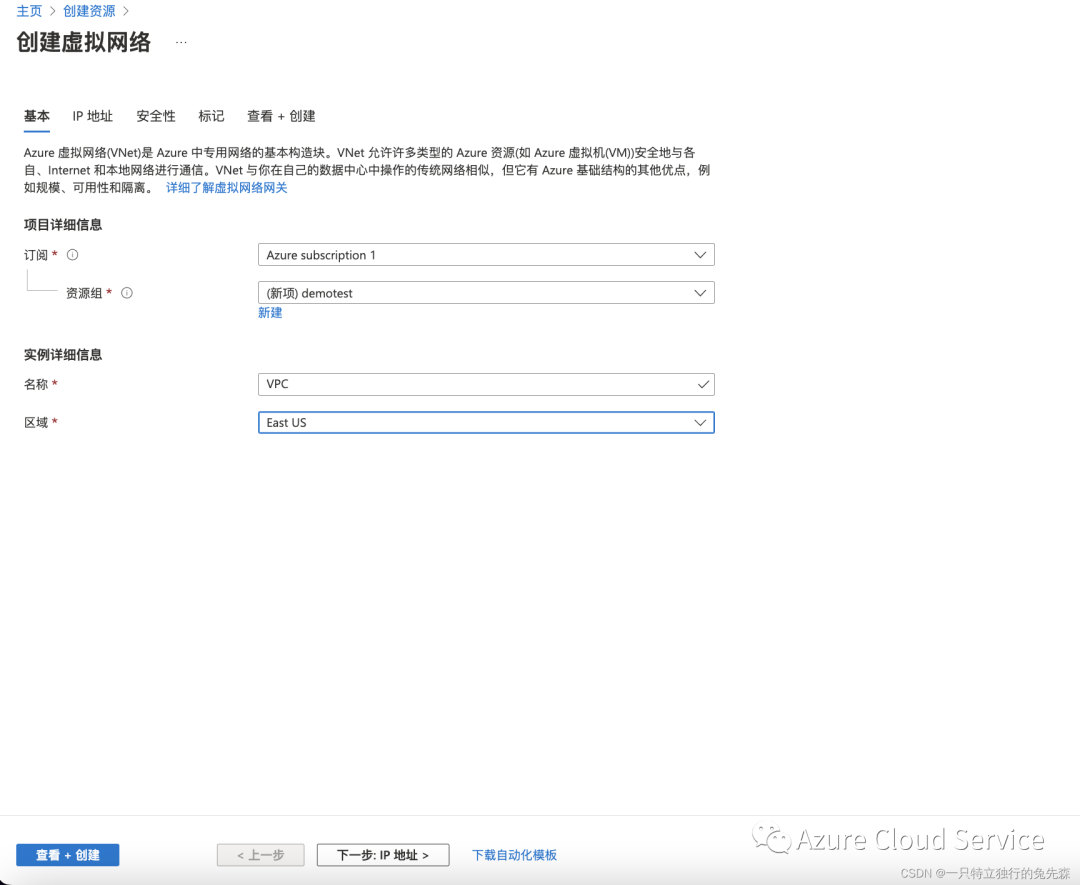Switch to the 查看 + 创建 tab
This screenshot has height=885, width=1080.
point(281,116)
